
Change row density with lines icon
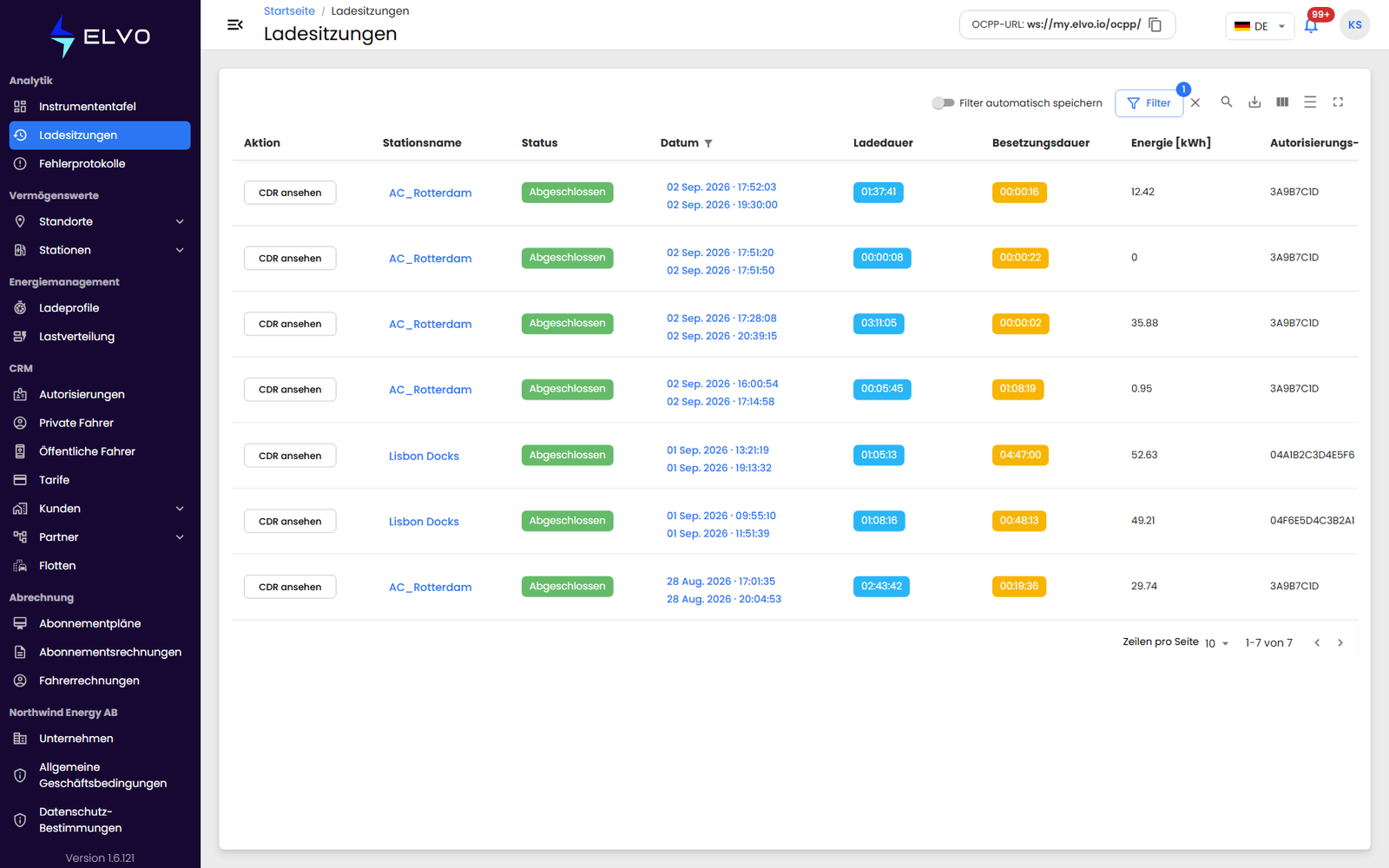click(x=1310, y=102)
